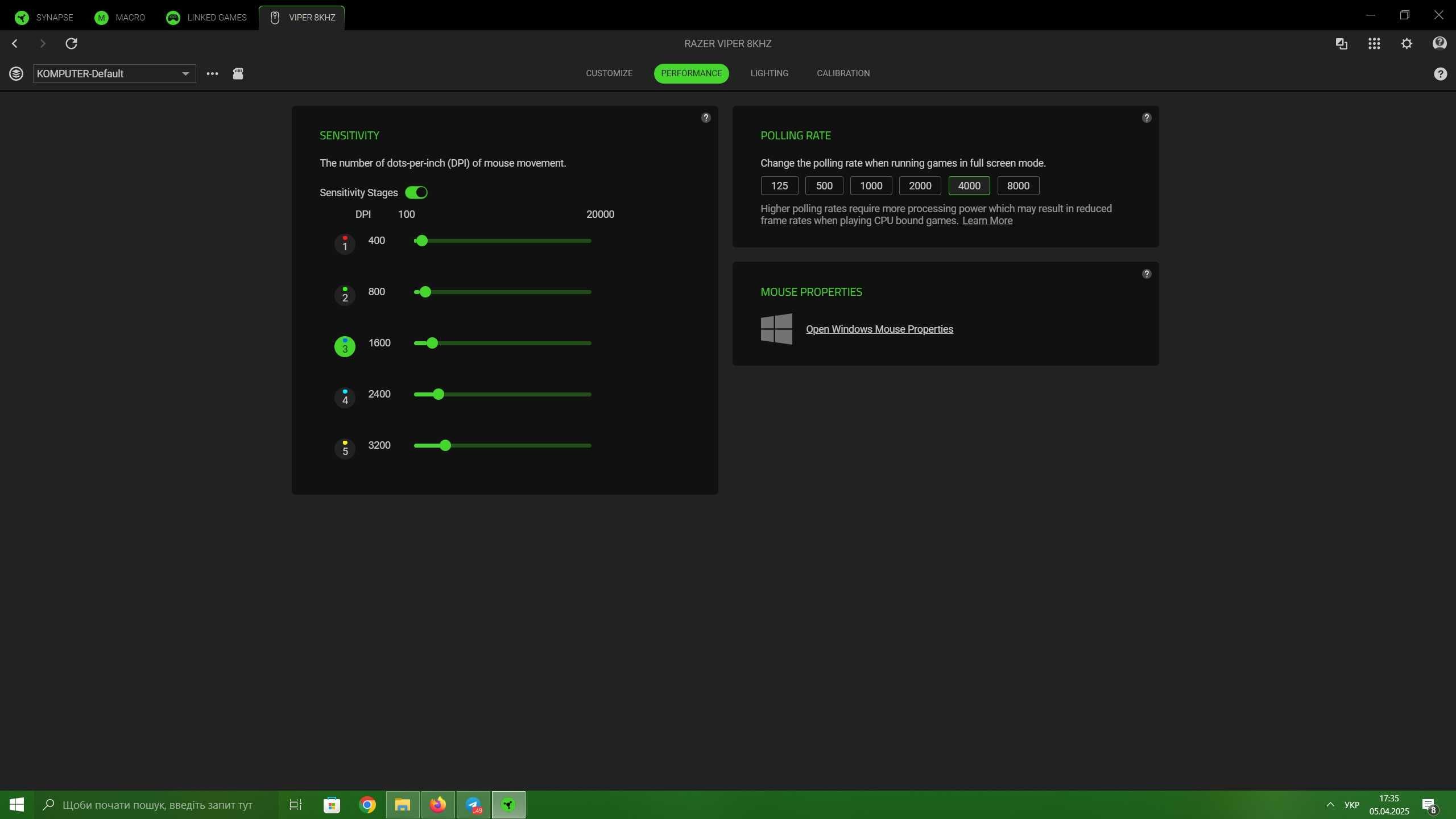Click the refresh icon
The width and height of the screenshot is (1456, 819).
click(x=71, y=43)
